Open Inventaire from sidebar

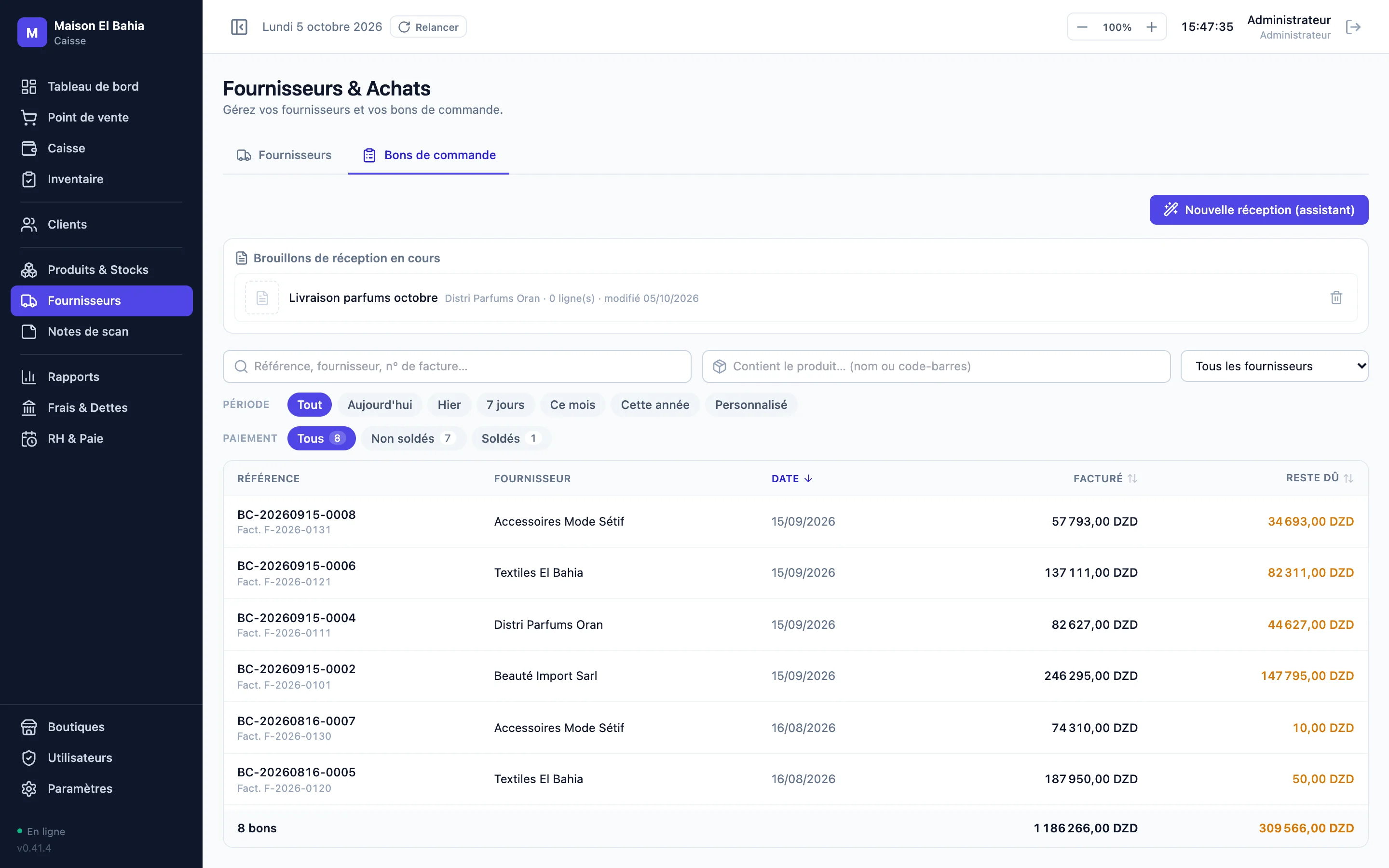(x=102, y=179)
